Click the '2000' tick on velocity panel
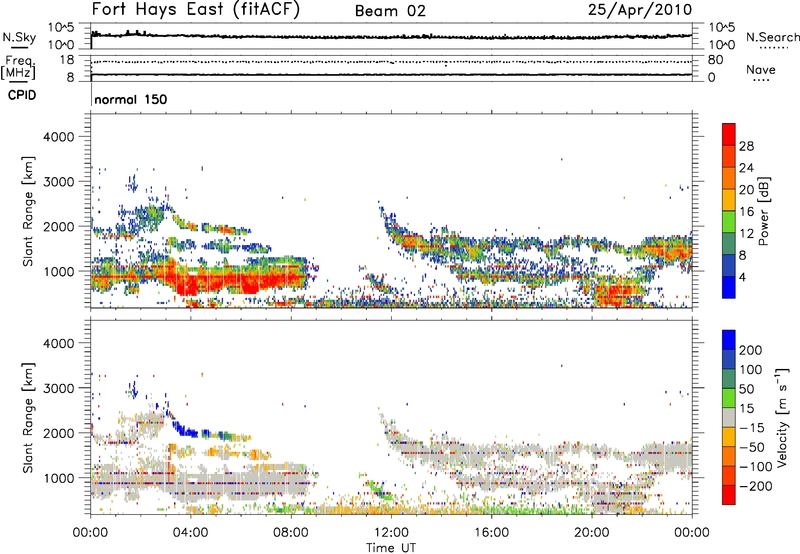 58,433
